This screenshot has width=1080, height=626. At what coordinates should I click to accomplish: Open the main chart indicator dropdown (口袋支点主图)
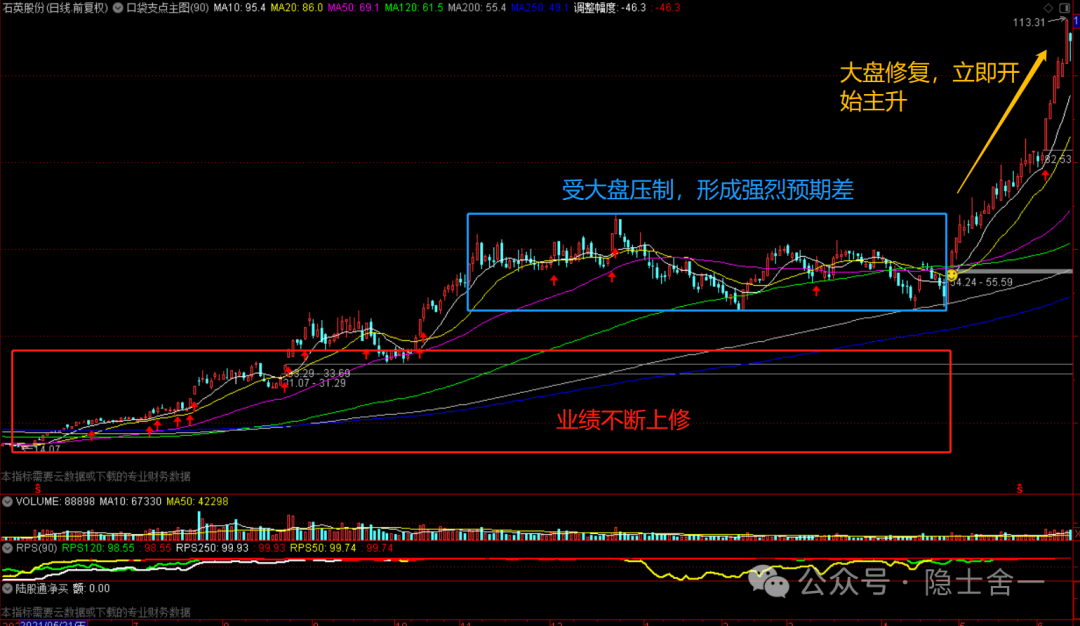coord(118,8)
